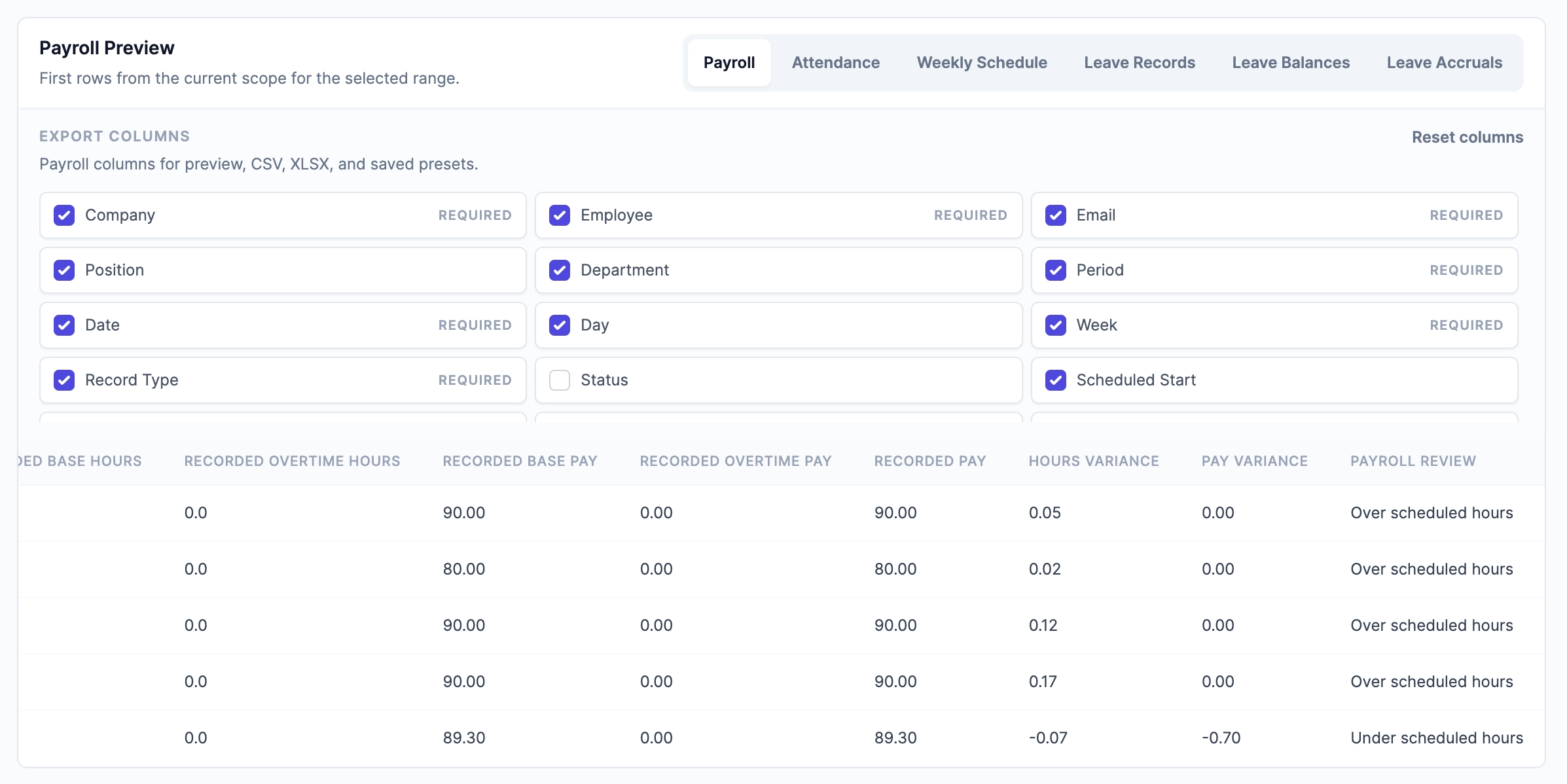Uncheck the Day column checkbox
Viewport: 1567px width, 784px height.
click(x=560, y=325)
